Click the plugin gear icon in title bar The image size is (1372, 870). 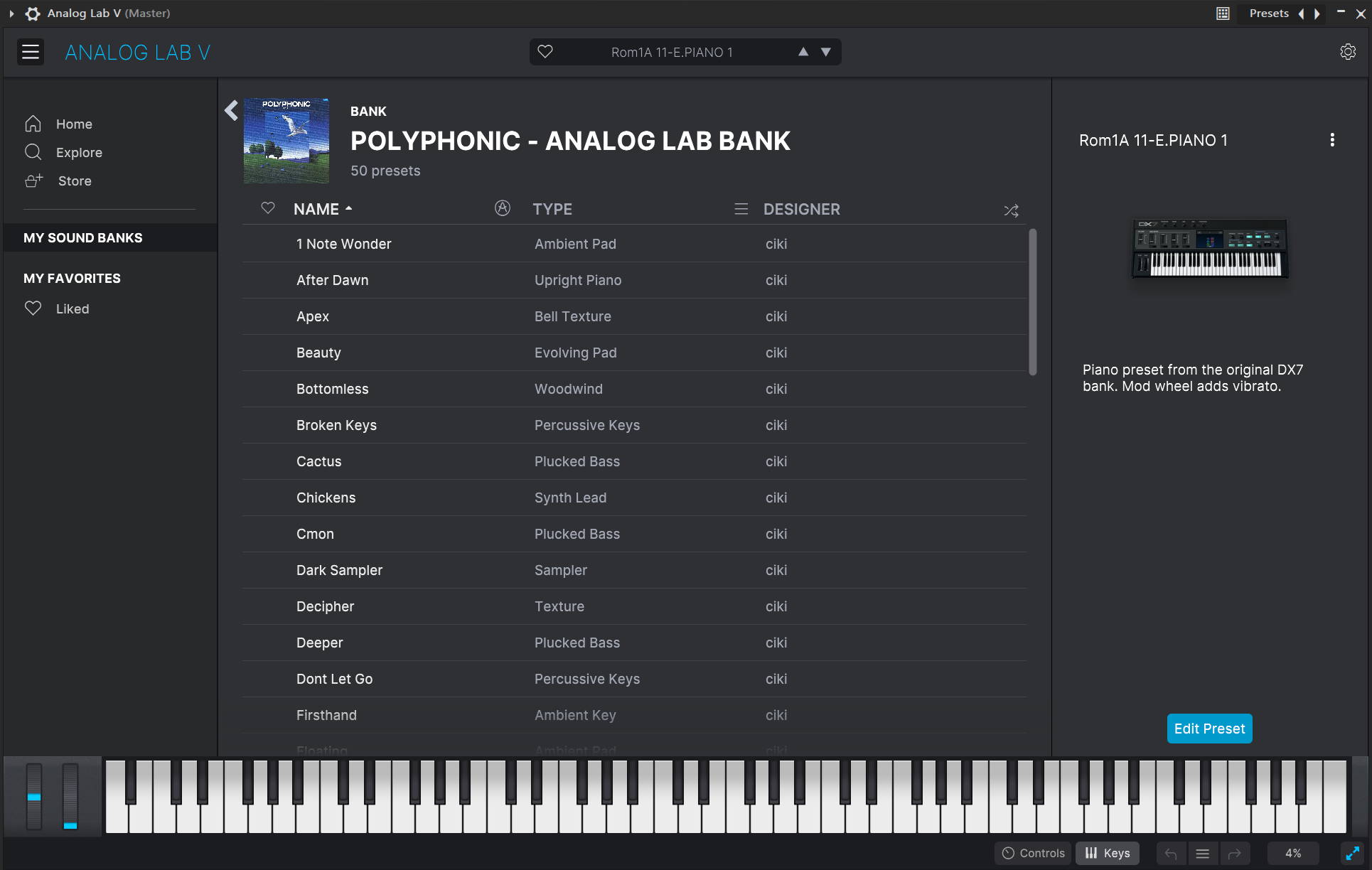tap(33, 14)
